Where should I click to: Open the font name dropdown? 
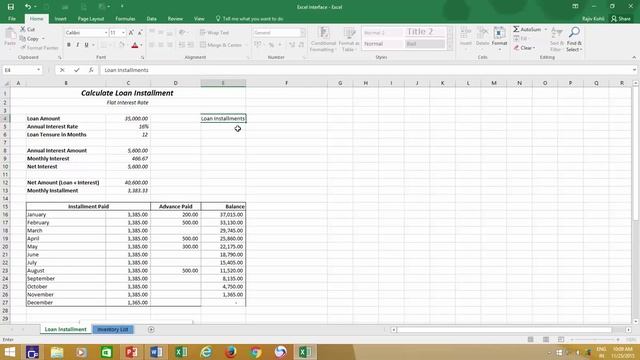click(x=106, y=33)
